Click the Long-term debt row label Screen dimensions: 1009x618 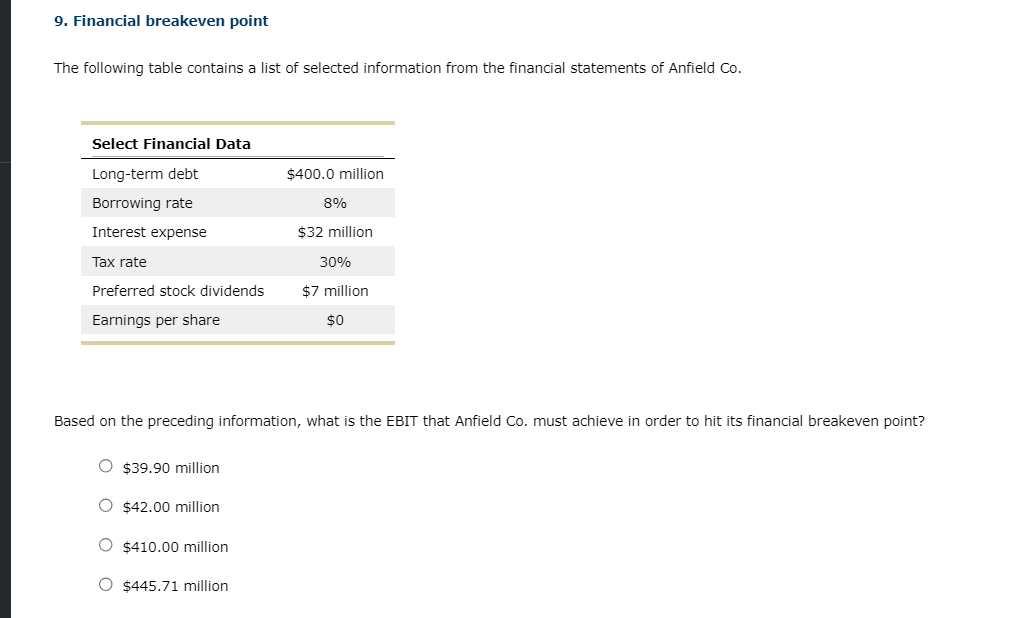pyautogui.click(x=145, y=174)
